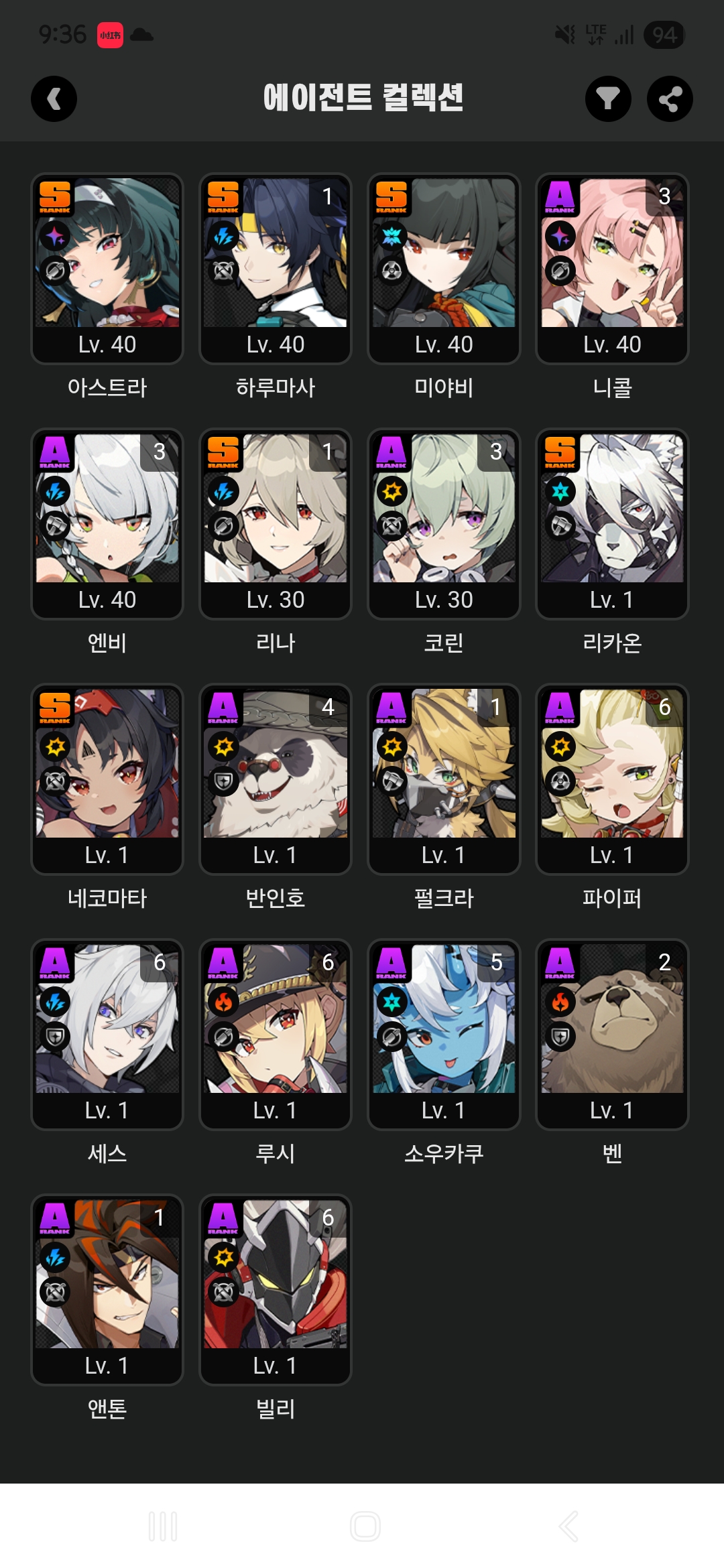
Task: Open 소우카쿠 agent card
Action: [444, 1035]
